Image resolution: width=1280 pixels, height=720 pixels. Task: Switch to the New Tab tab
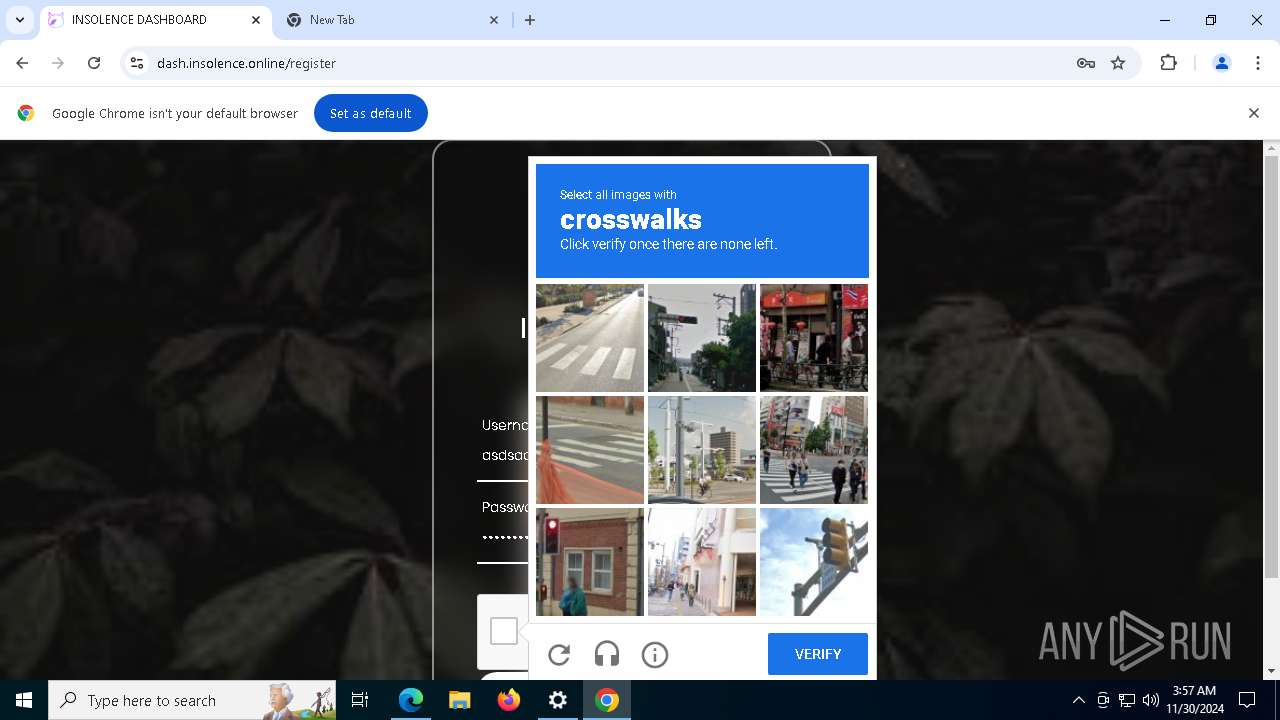pyautogui.click(x=393, y=20)
